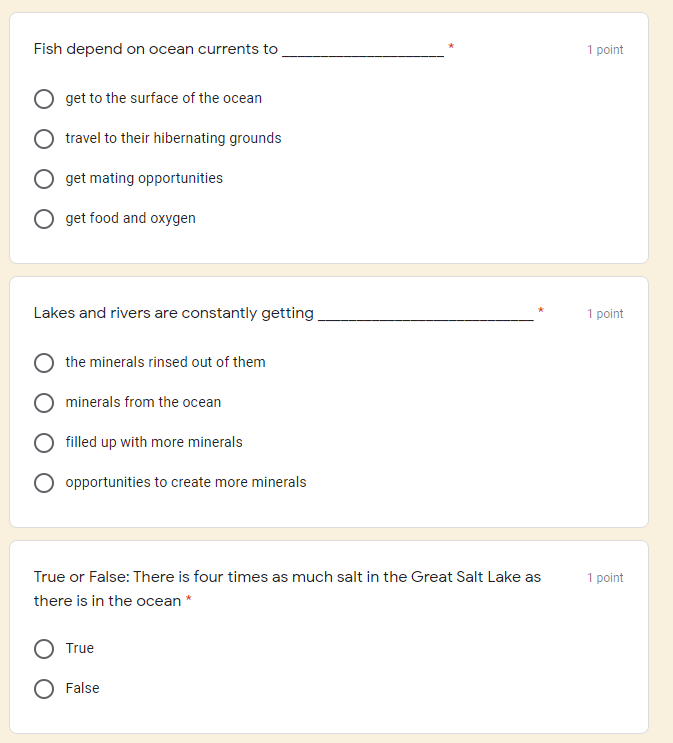The image size is (673, 743).
Task: Click '1 point' label on the fish question
Action: point(605,50)
